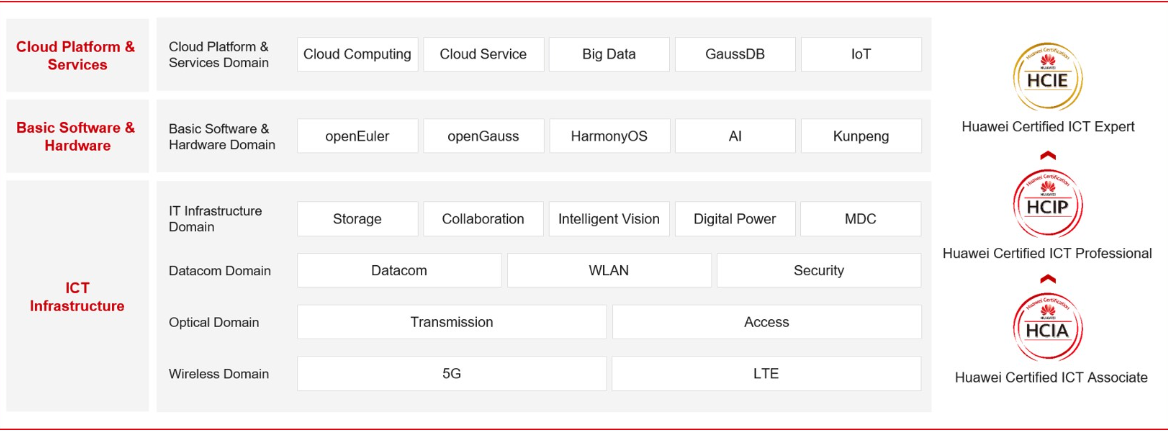Select the 5G certification box
Screen dimensions: 1168x431
click(451, 373)
